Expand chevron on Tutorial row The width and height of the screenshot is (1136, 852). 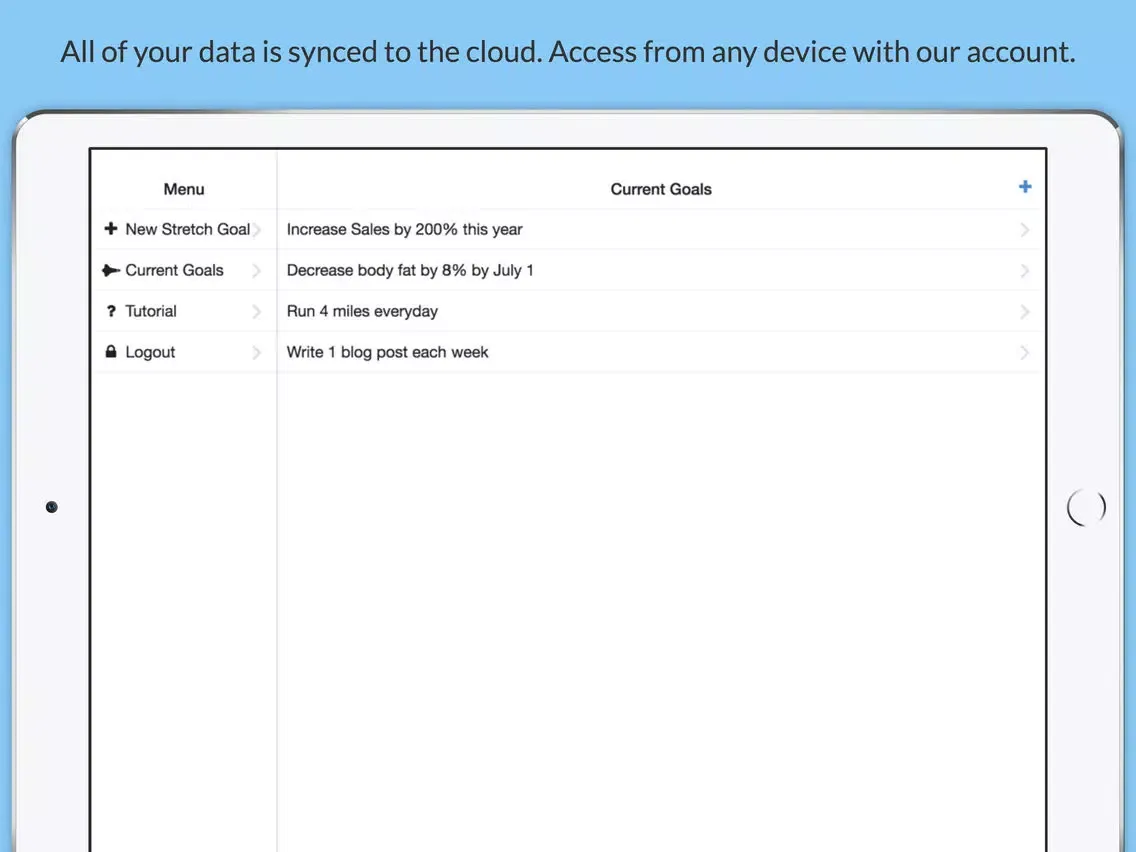pos(256,312)
